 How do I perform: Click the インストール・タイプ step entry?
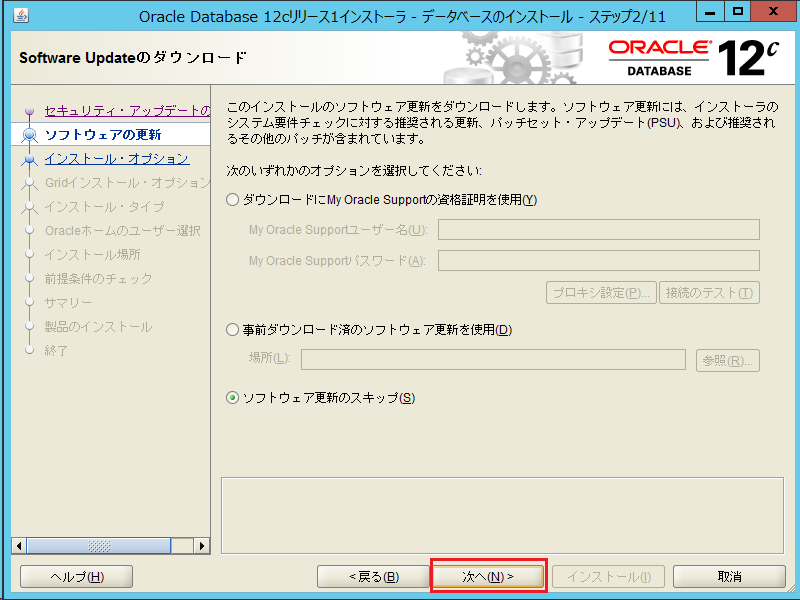coord(105,206)
